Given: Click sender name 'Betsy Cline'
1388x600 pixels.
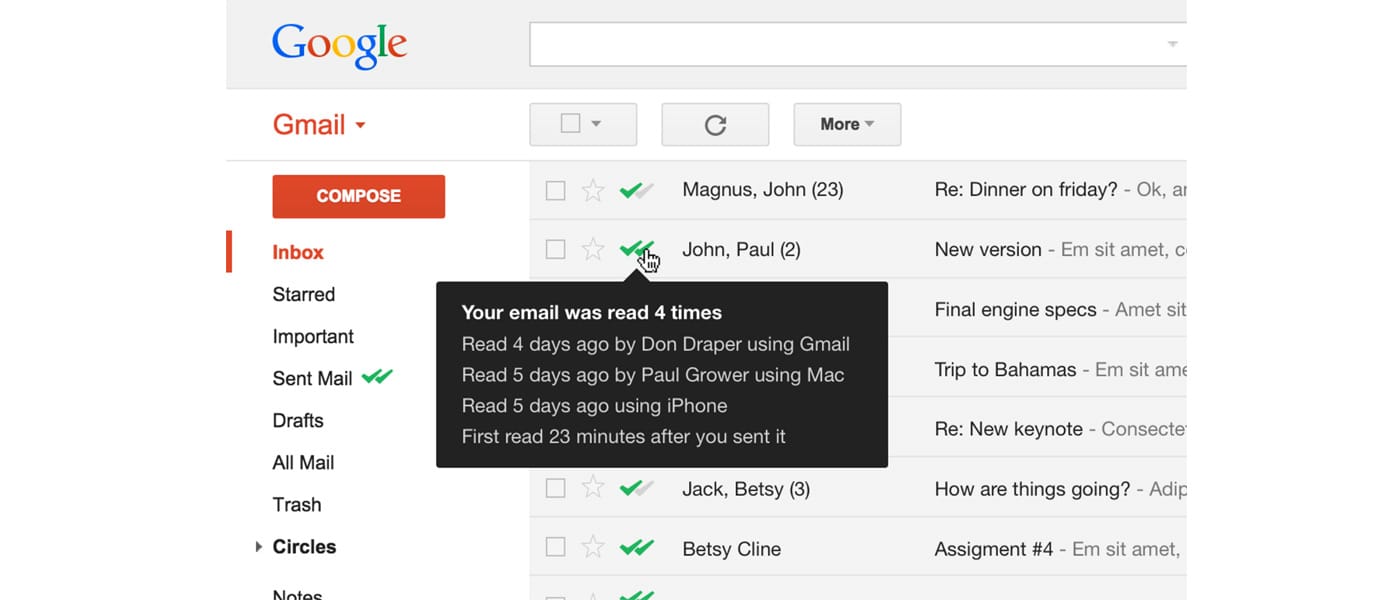Looking at the screenshot, I should (x=731, y=549).
